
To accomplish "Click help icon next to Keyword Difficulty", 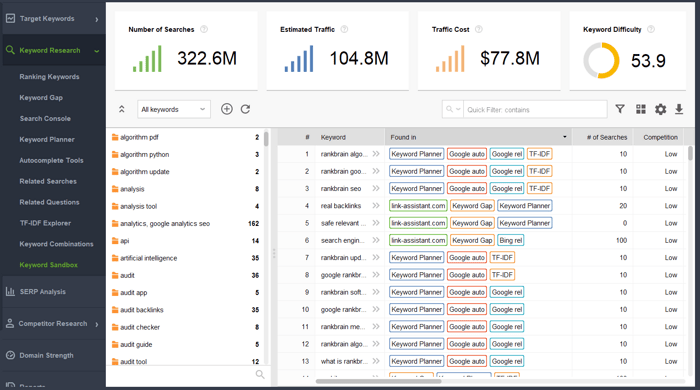I will point(651,29).
